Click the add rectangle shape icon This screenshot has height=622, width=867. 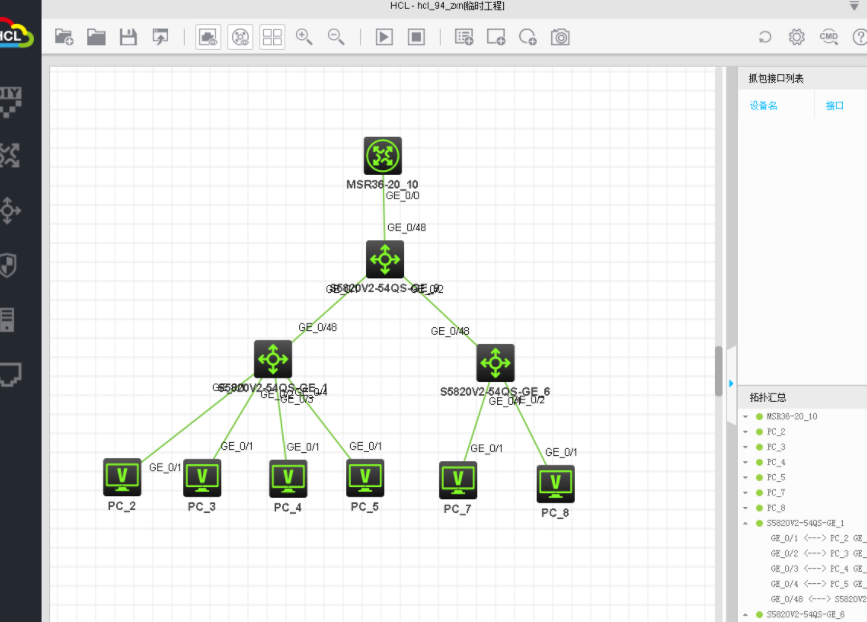[x=496, y=37]
